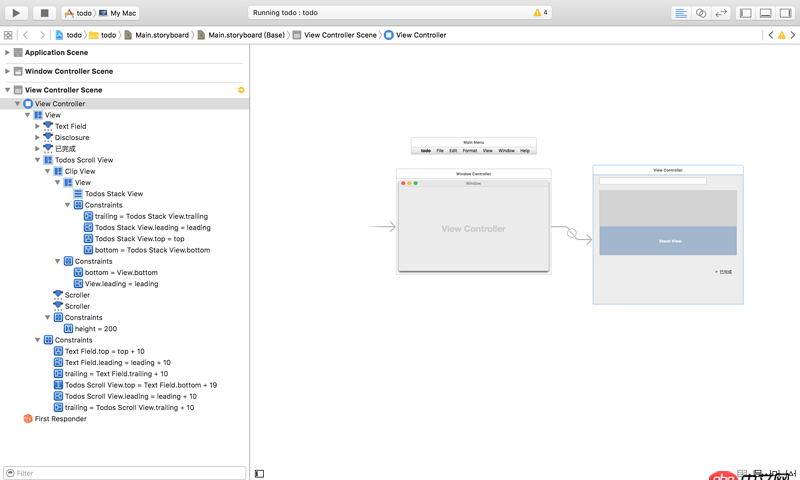Click the Main.storyboard (Base) breadcrumb
The height and width of the screenshot is (480, 800).
coord(241,35)
